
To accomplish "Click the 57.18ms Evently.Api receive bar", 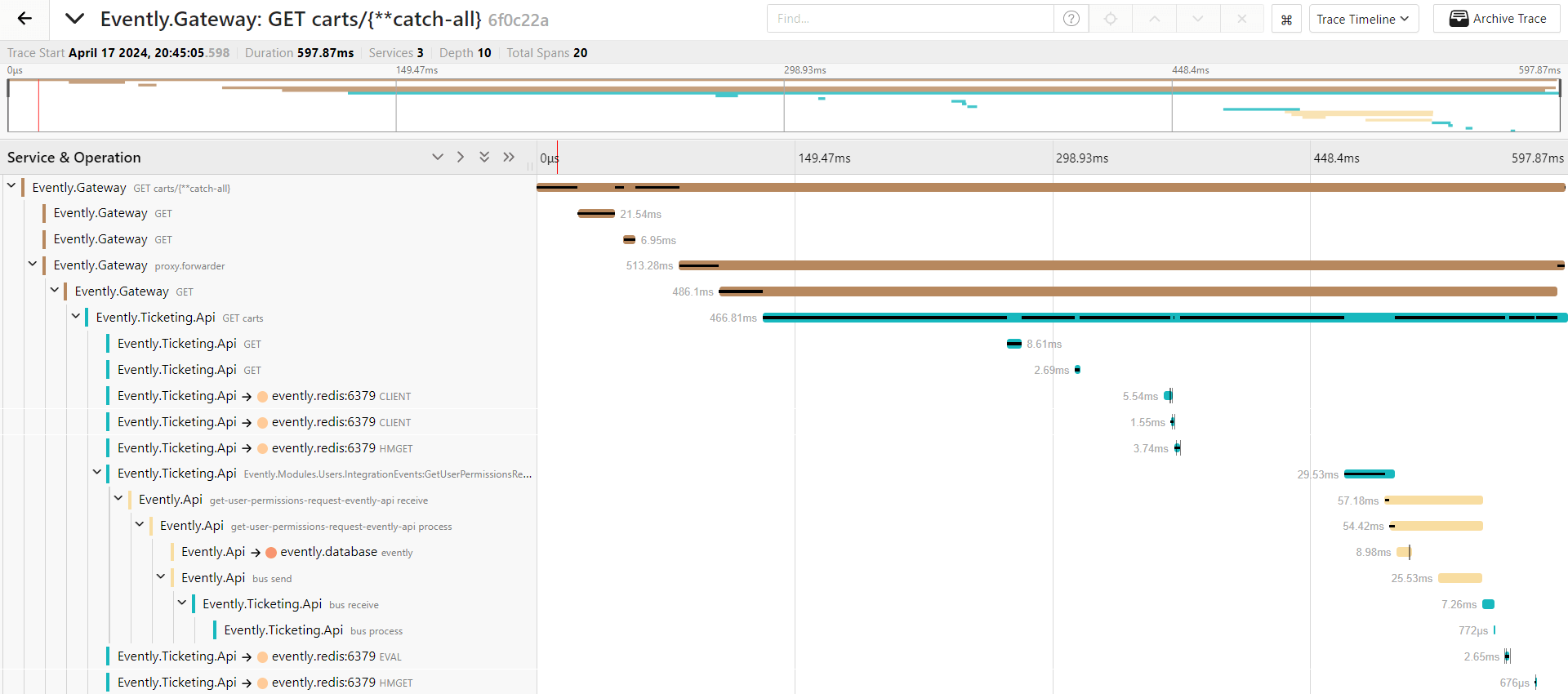I will 1434,500.
